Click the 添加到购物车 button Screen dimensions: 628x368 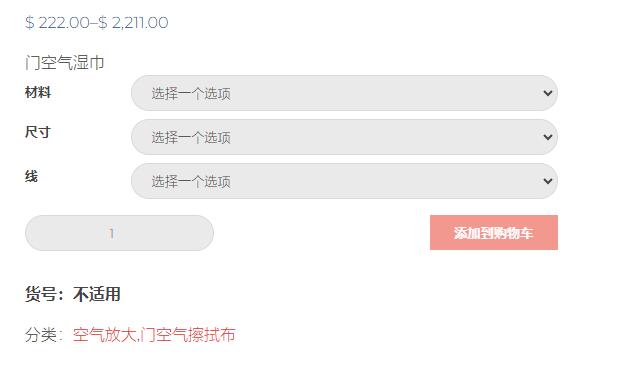494,233
